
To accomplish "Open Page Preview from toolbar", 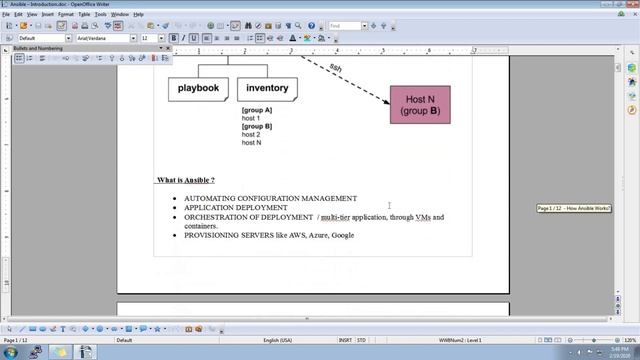I will point(95,26).
